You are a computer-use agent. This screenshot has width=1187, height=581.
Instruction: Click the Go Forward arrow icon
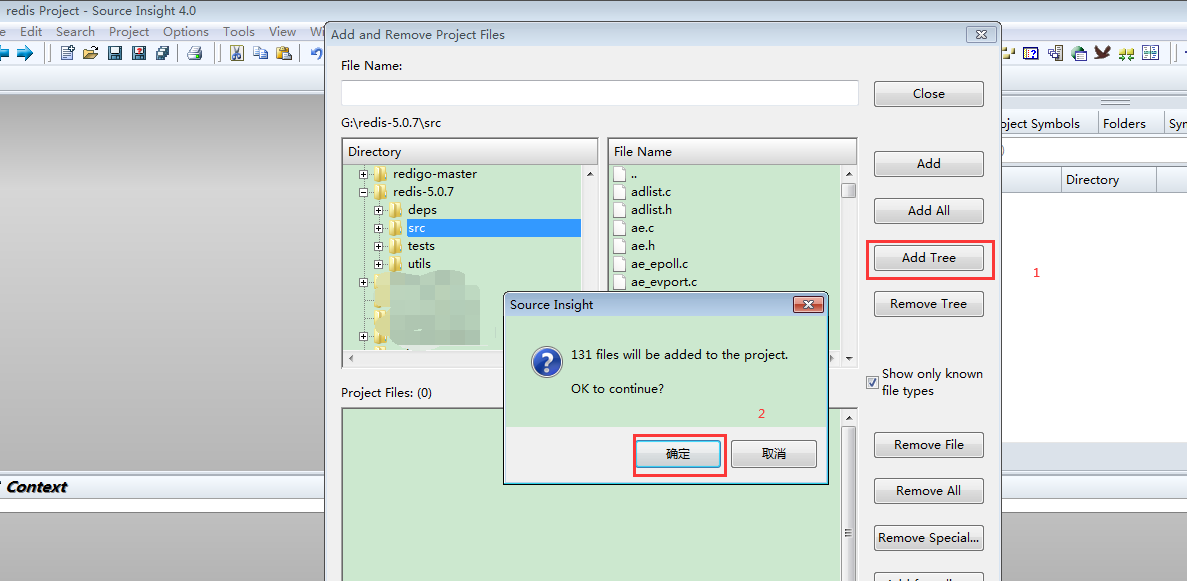(x=25, y=53)
